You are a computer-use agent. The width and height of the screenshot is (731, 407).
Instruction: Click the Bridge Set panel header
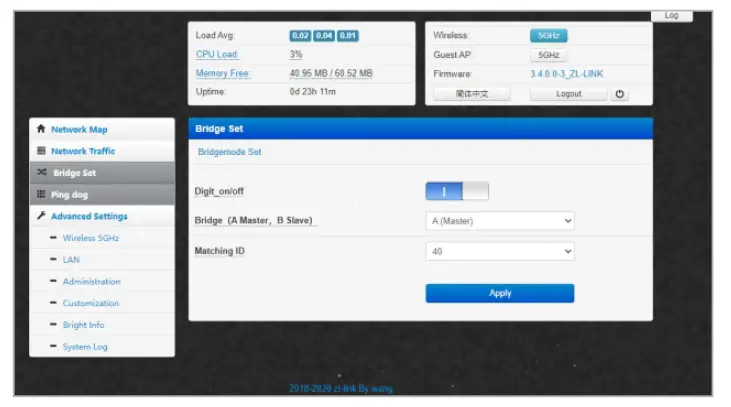coord(421,129)
